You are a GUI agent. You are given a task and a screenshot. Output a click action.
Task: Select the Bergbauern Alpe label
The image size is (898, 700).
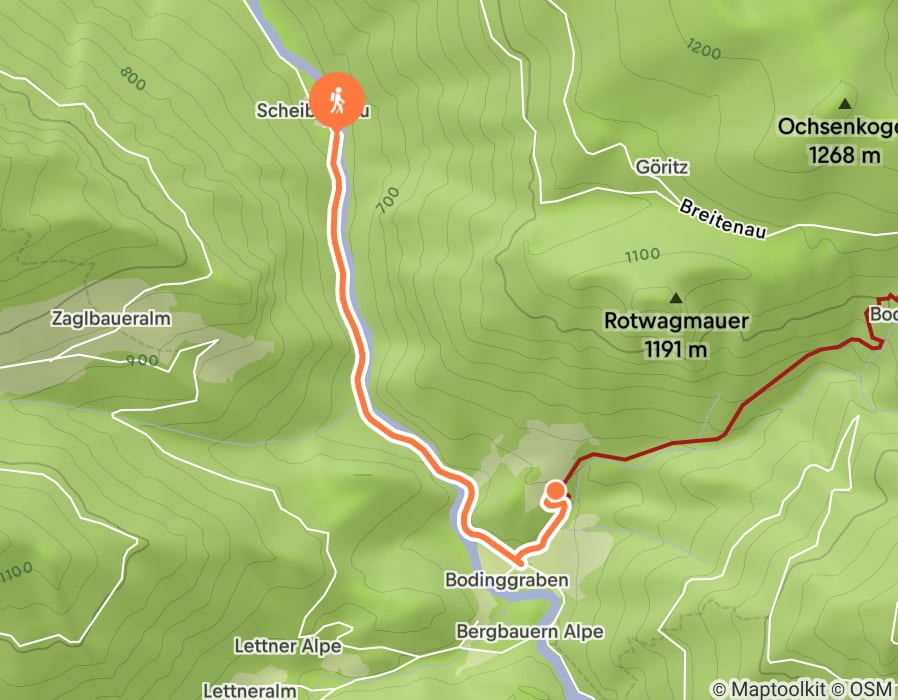(x=530, y=631)
